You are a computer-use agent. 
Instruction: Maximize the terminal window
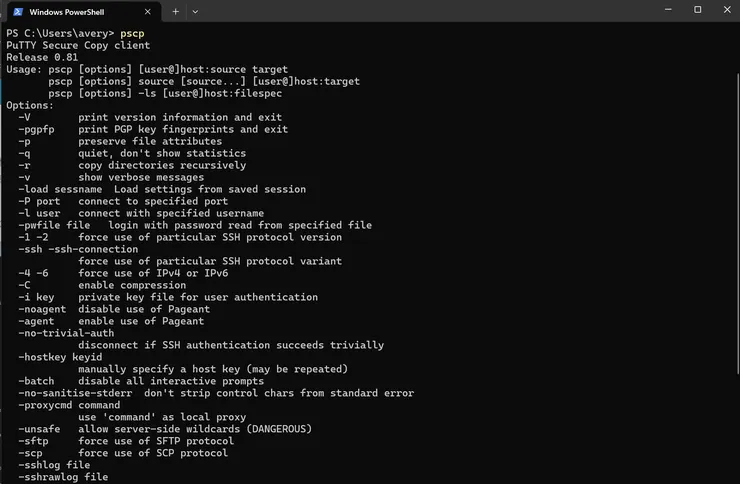697,10
